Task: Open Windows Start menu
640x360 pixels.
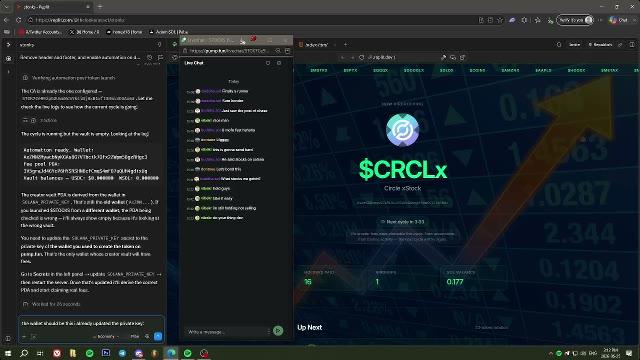Action: [x=8, y=353]
